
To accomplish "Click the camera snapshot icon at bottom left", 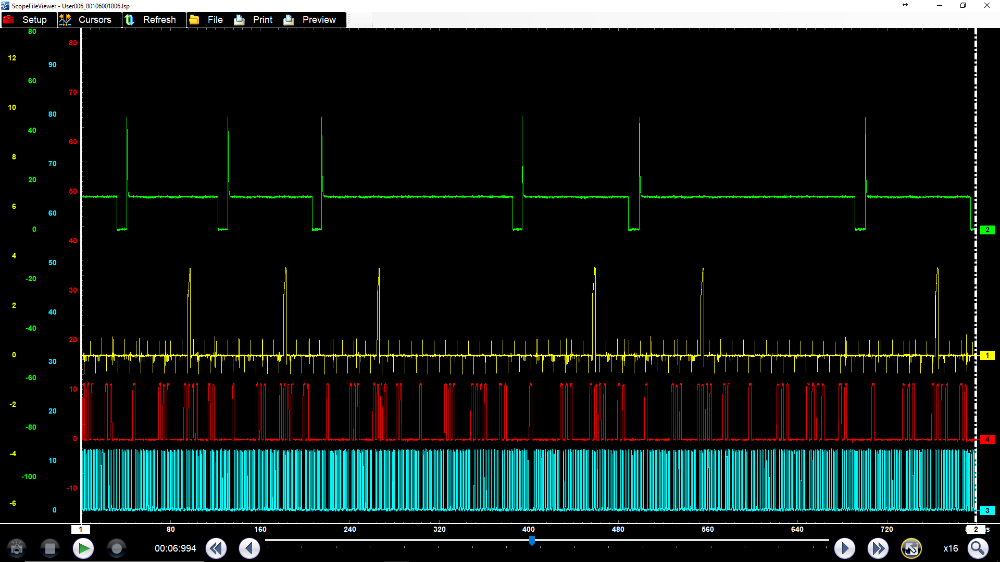I will point(15,548).
